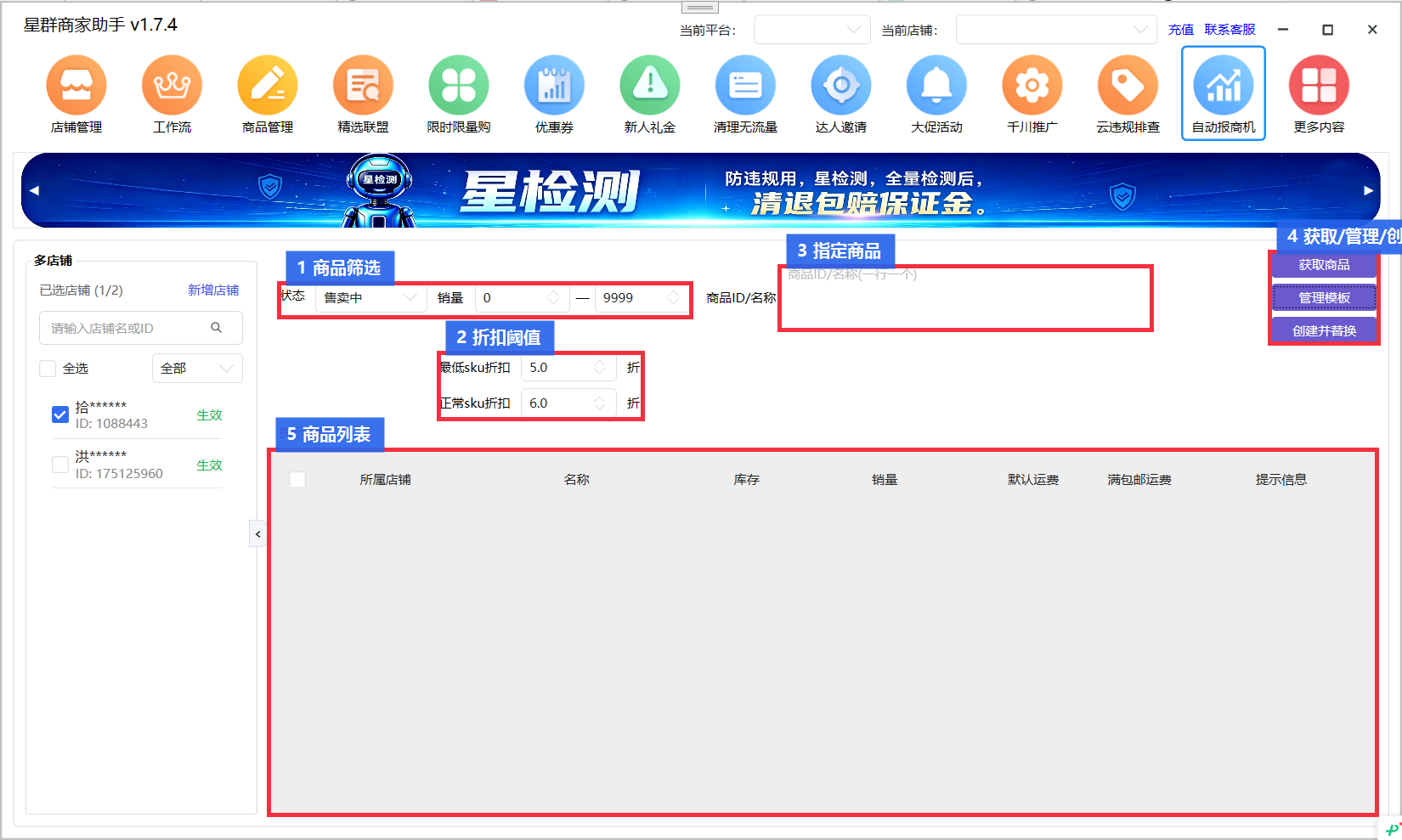This screenshot has height=840, width=1402.
Task: Focus the store name or ID search field
Action: [x=141, y=328]
